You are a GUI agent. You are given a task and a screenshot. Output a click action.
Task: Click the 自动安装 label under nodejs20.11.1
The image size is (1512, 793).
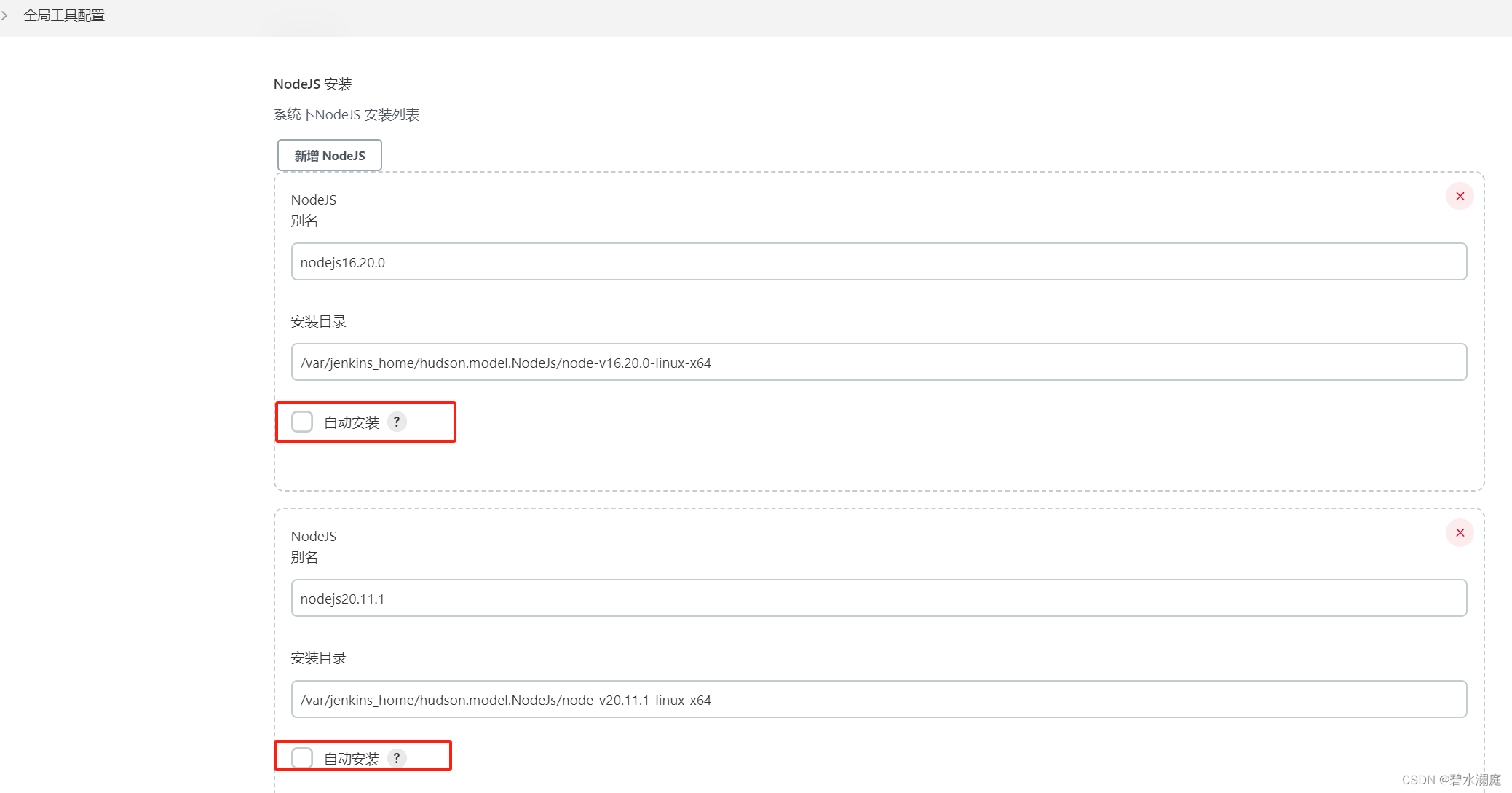352,759
